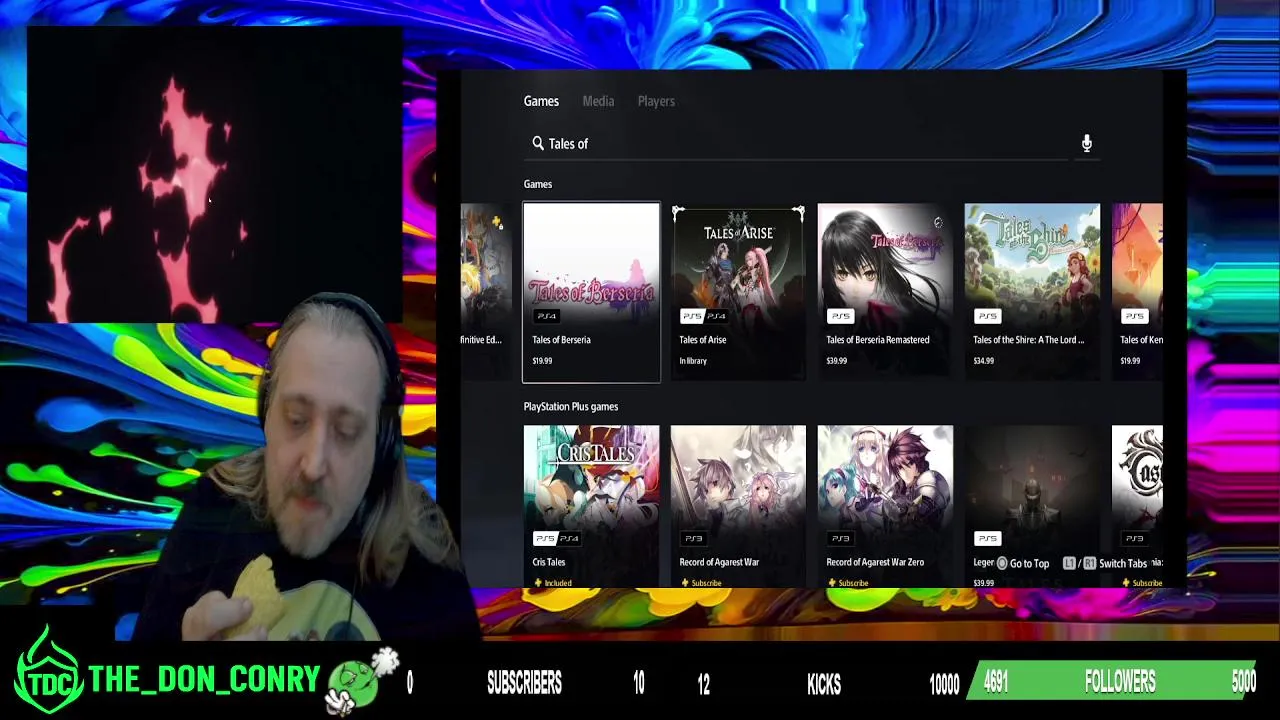Click the THE_DON_CONRY channel name overlay
The height and width of the screenshot is (720, 1280).
[204, 680]
